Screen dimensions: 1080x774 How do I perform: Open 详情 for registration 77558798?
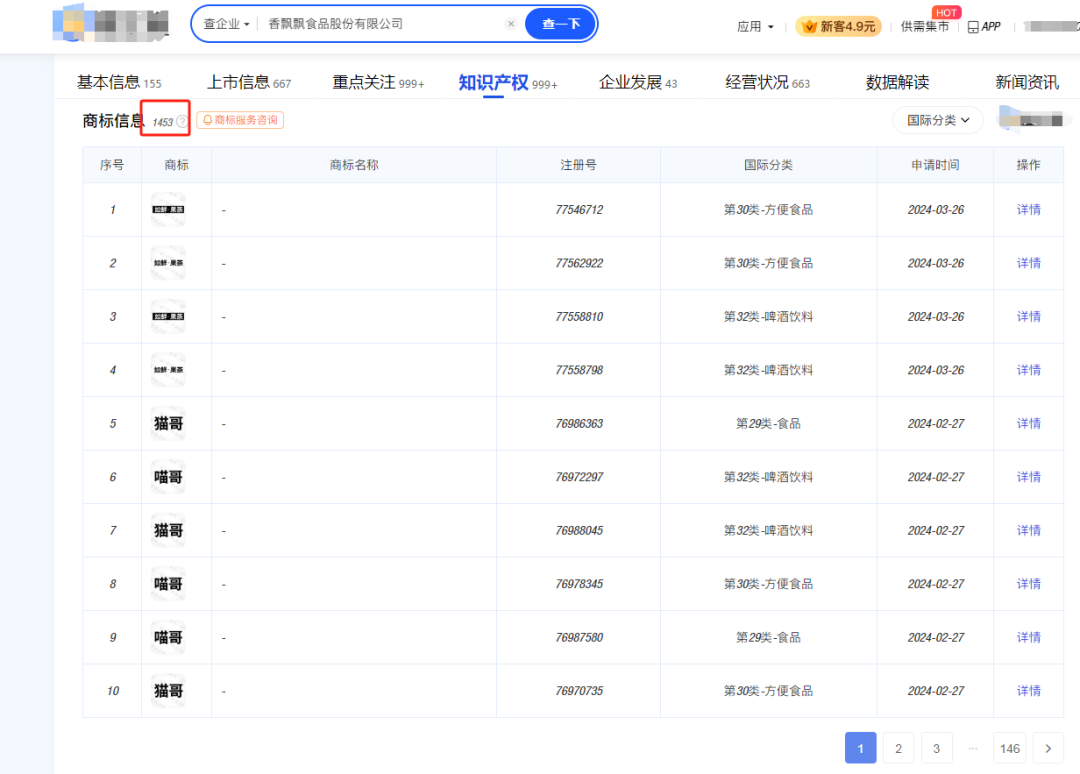pos(1028,370)
